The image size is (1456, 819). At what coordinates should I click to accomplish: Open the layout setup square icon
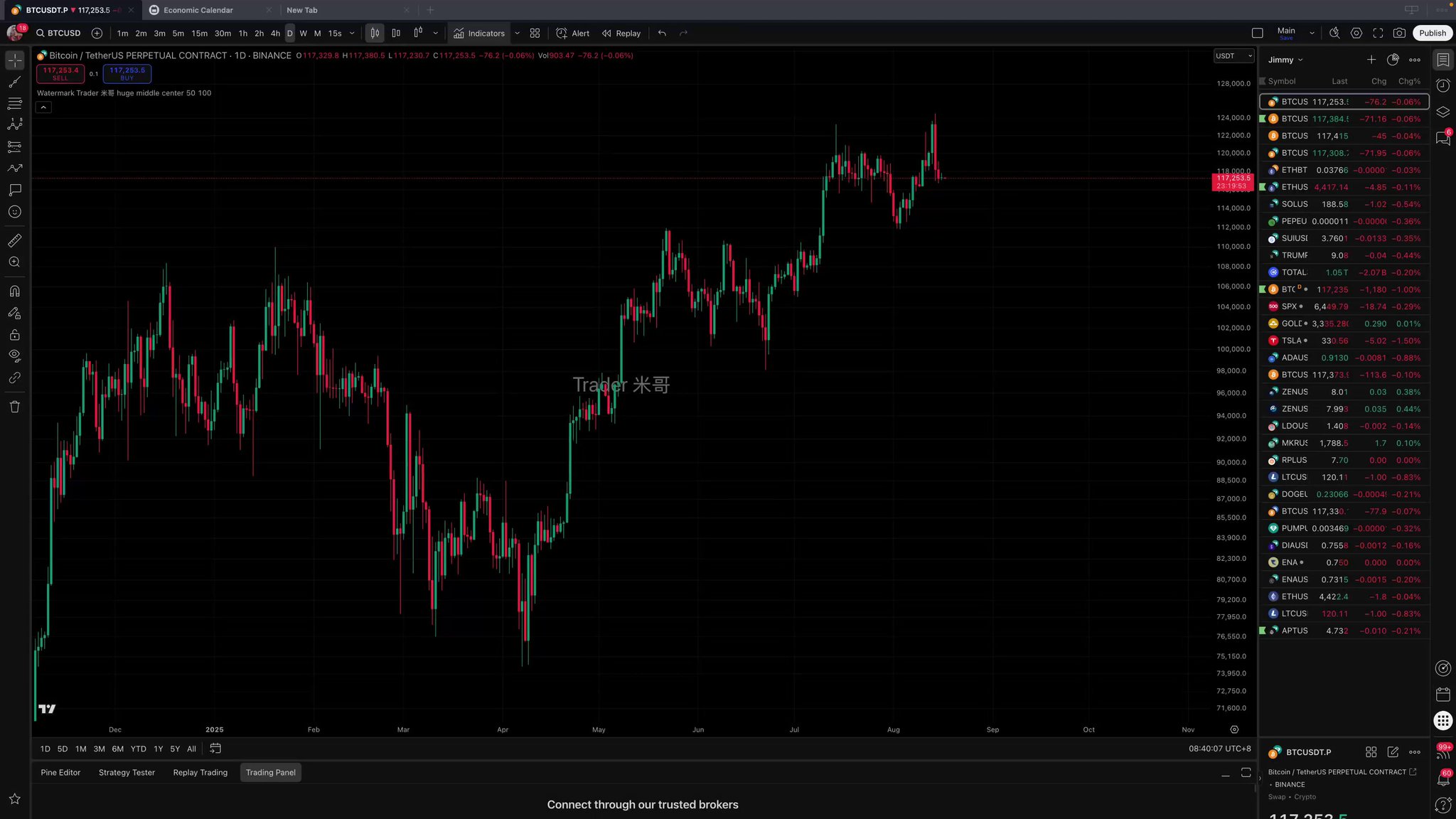pos(1257,33)
